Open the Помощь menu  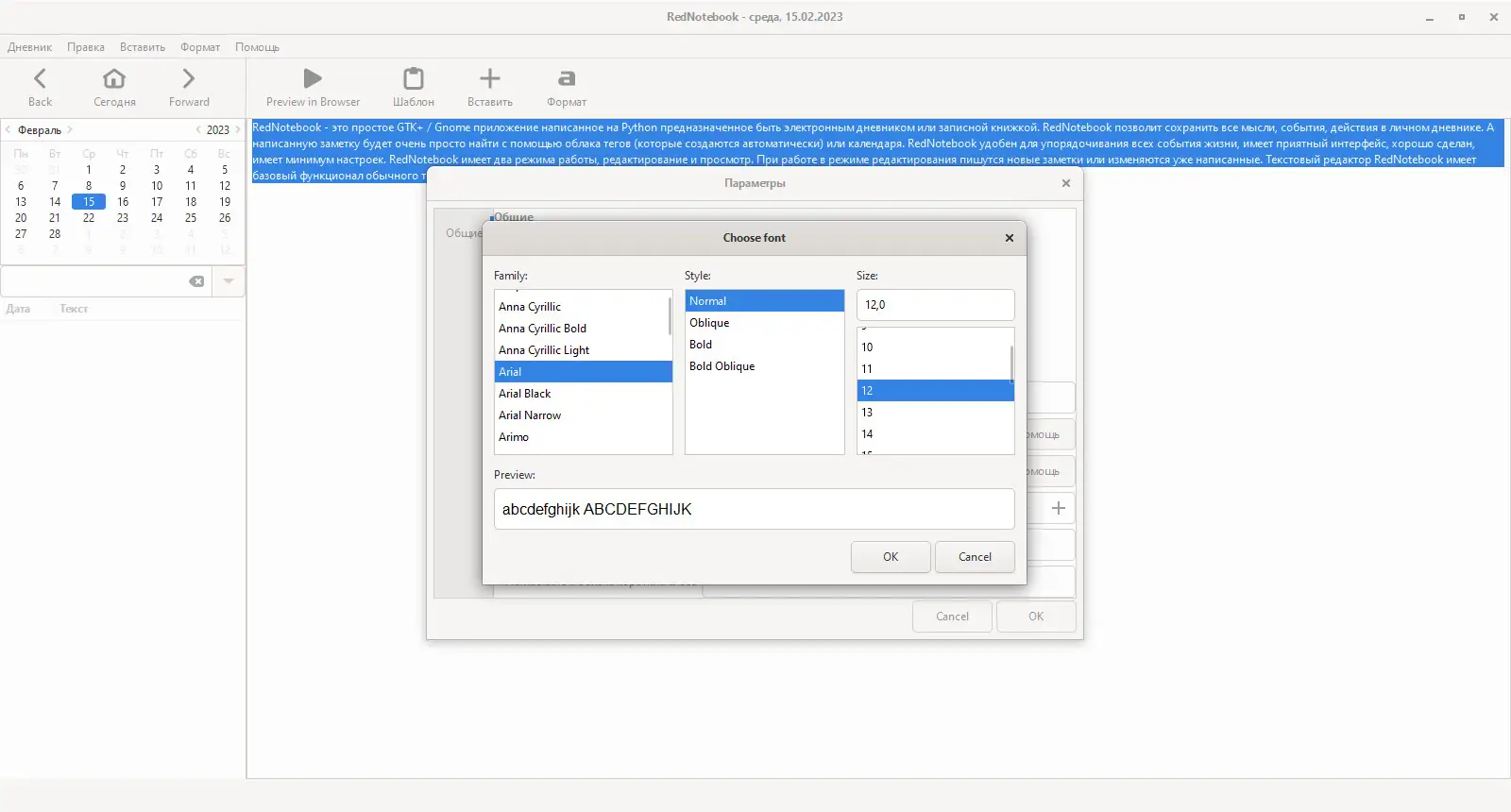coord(257,47)
